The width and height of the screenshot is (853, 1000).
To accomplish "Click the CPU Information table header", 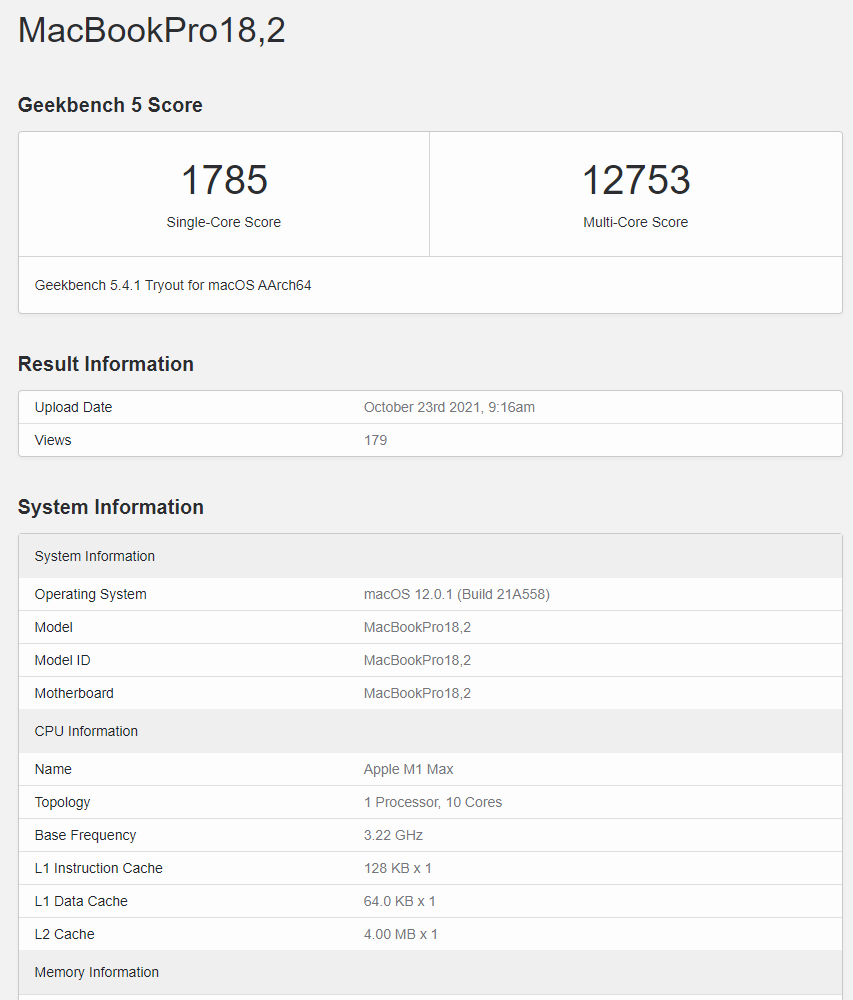I will coord(86,731).
